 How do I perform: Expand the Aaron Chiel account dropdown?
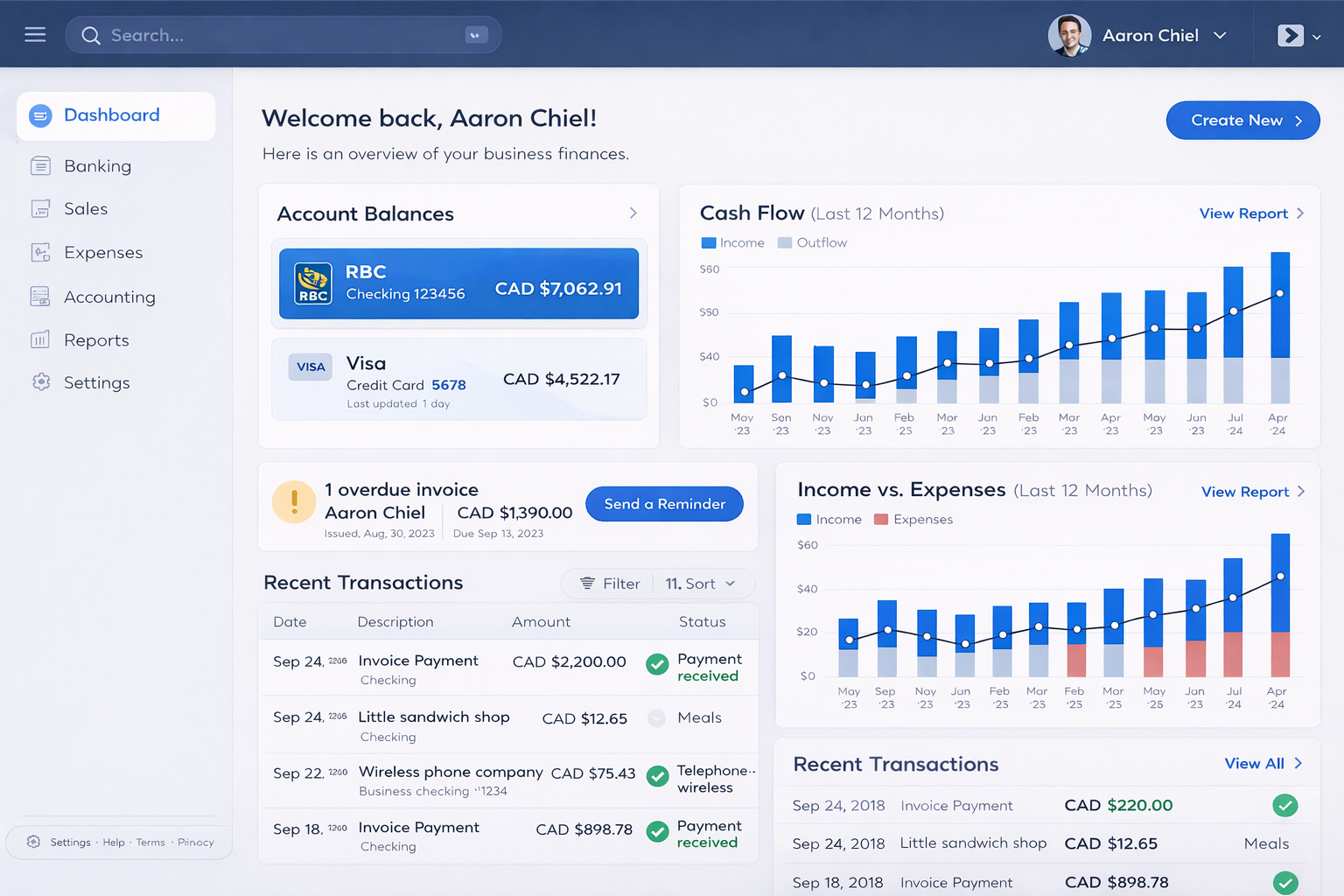(1220, 35)
